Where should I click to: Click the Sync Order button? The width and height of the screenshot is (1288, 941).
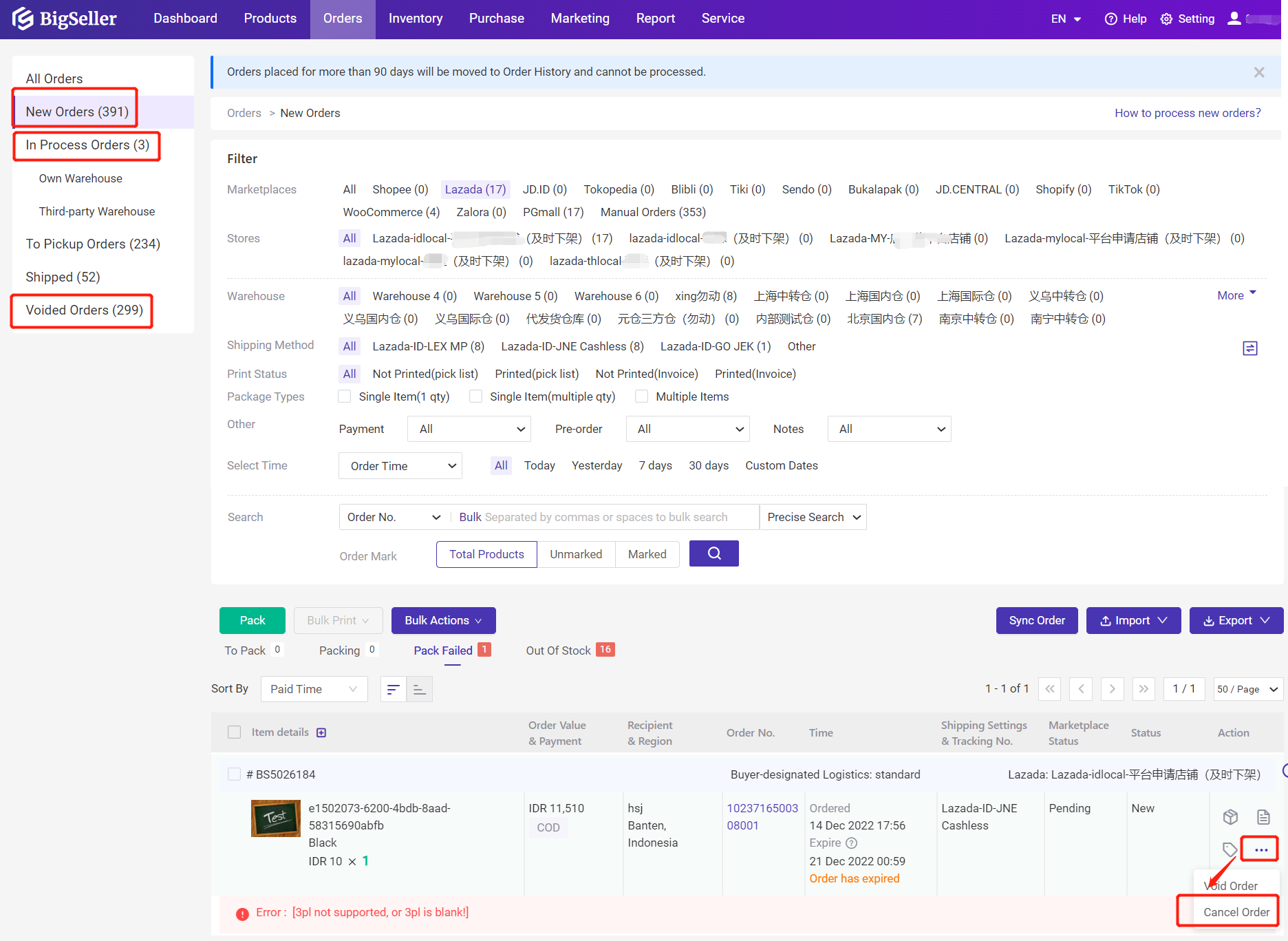pyautogui.click(x=1037, y=620)
